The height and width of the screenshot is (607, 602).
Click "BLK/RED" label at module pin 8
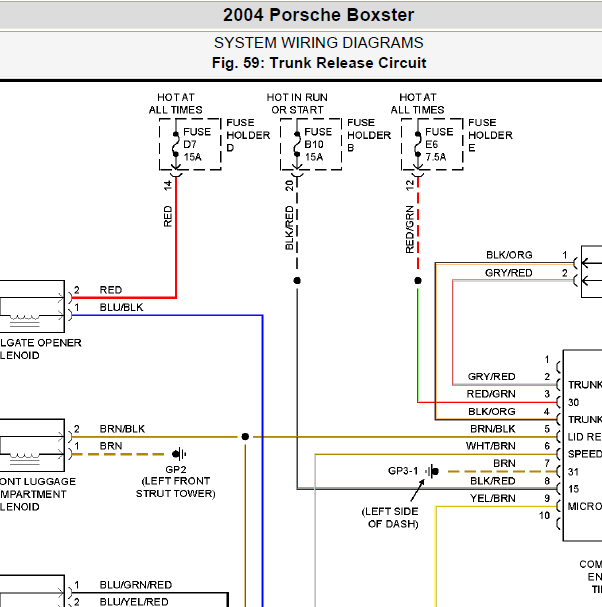(x=493, y=481)
